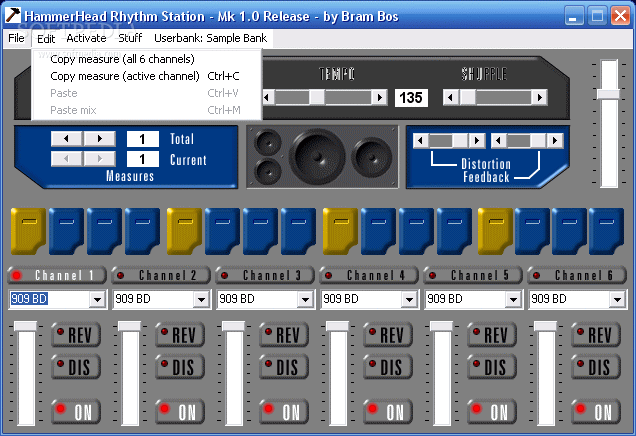
Task: Click the master volume vertical slider
Action: 608,95
